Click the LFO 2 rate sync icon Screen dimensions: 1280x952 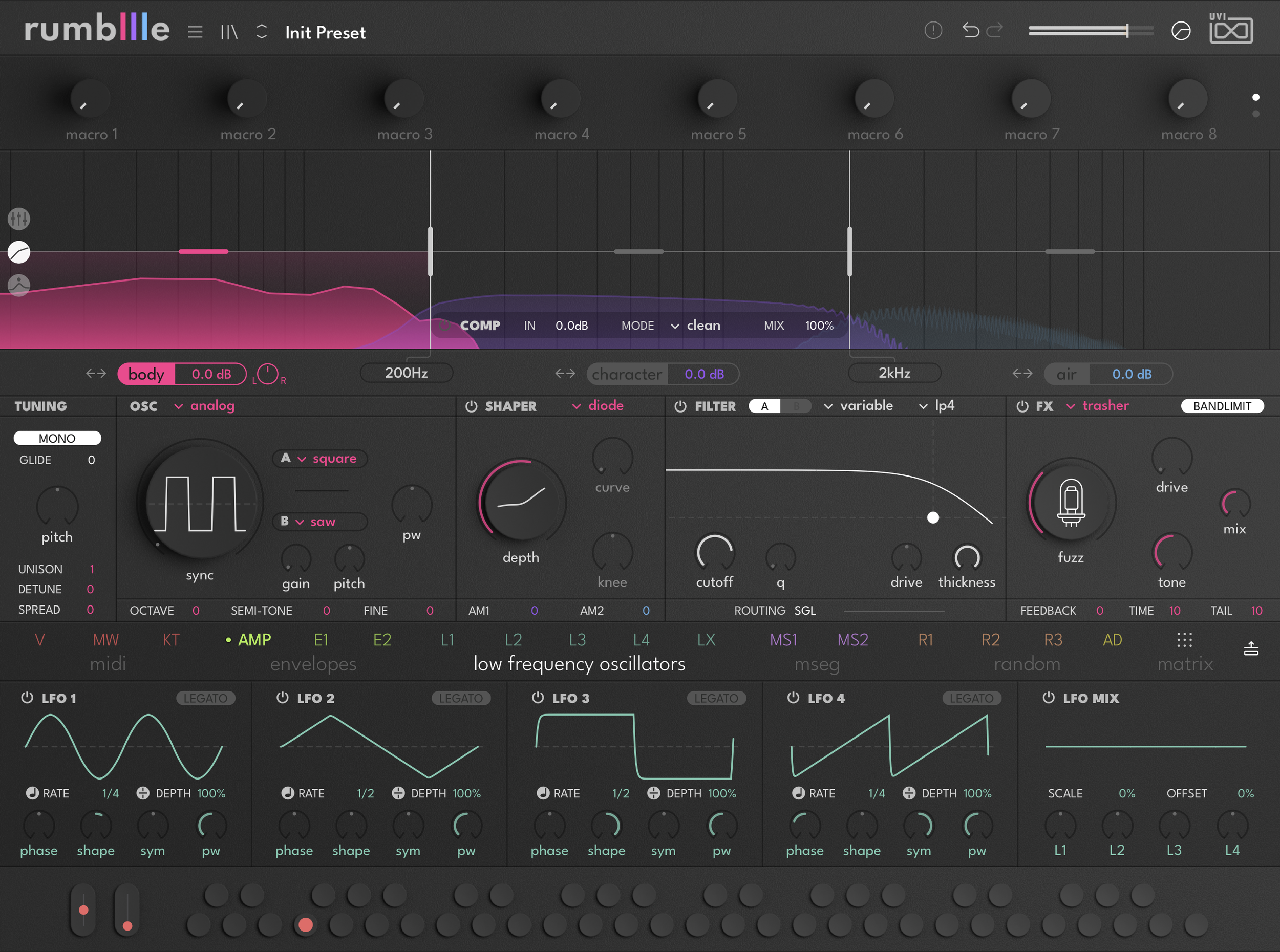pyautogui.click(x=288, y=793)
